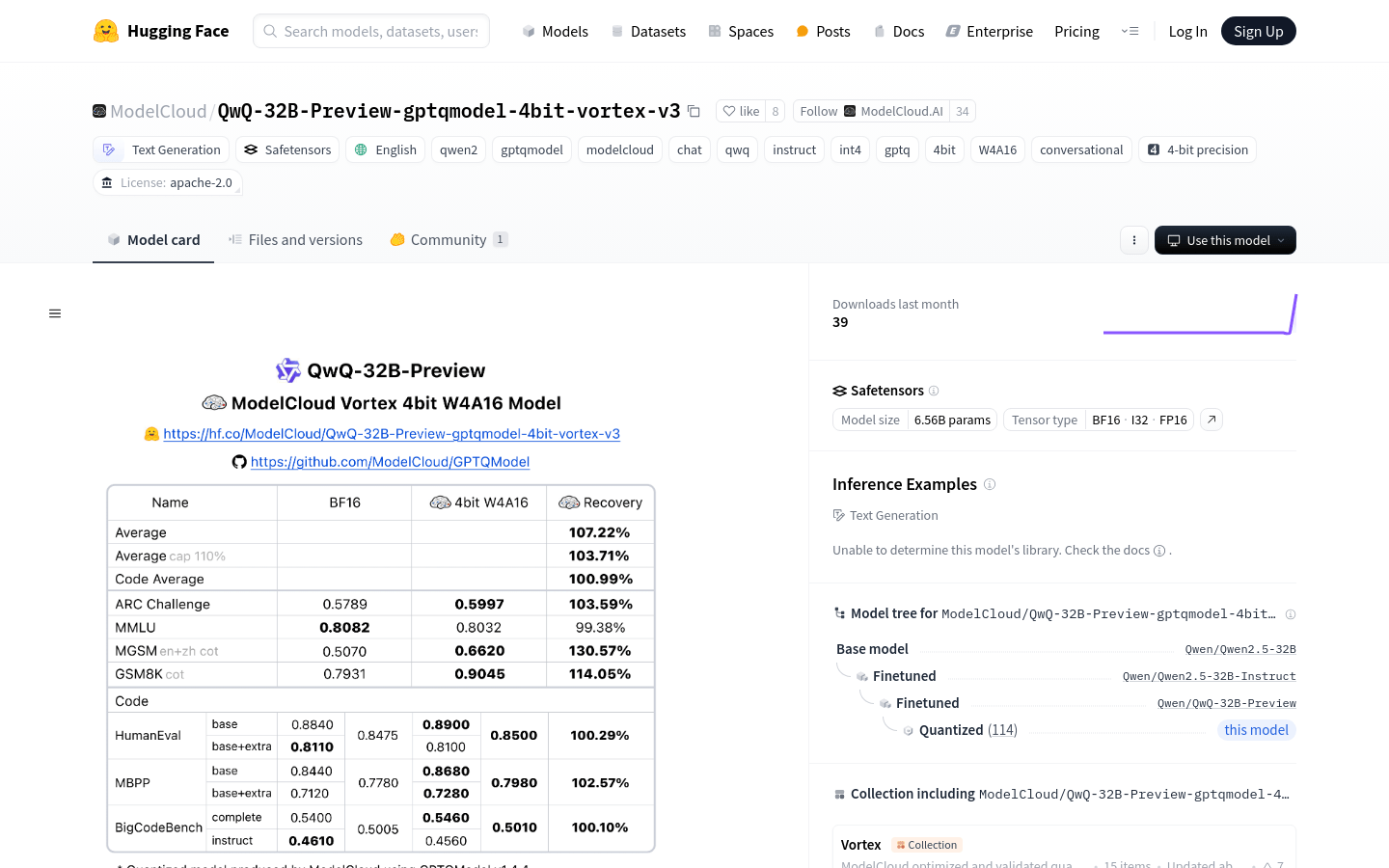The image size is (1389, 868).
Task: Expand the extra navigation menu icon
Action: [1130, 32]
